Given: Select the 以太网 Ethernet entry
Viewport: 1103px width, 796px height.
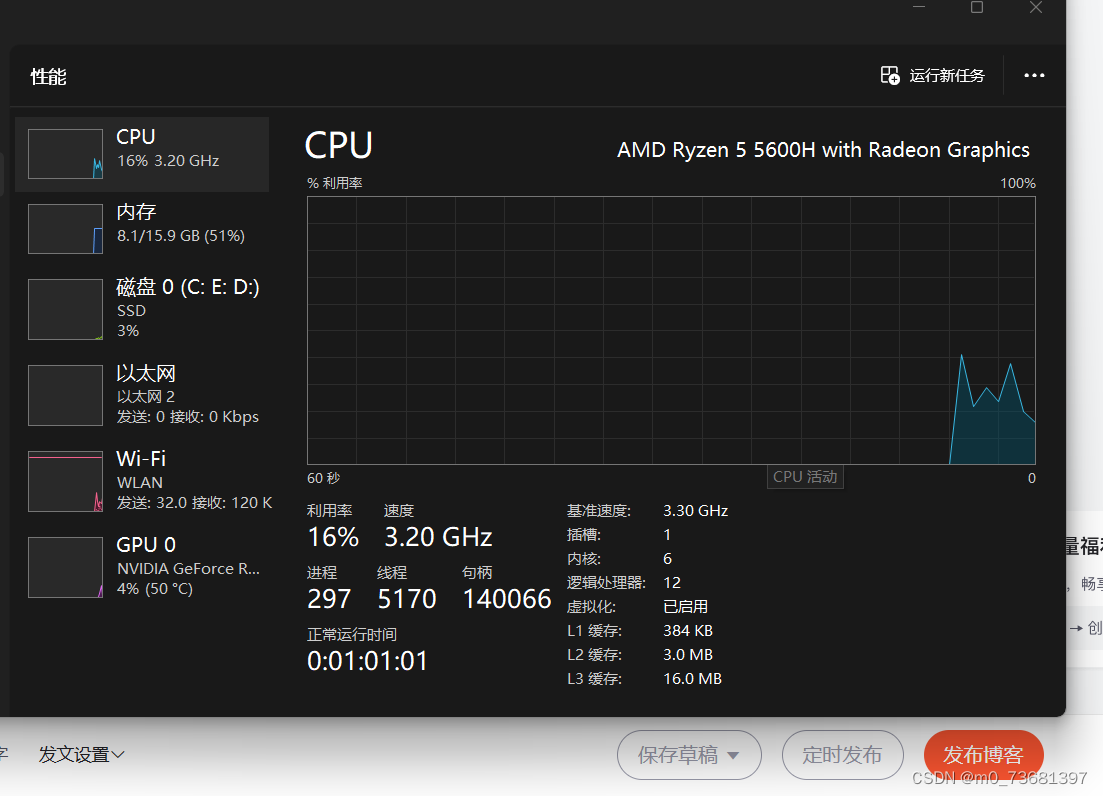Looking at the screenshot, I should (x=142, y=395).
